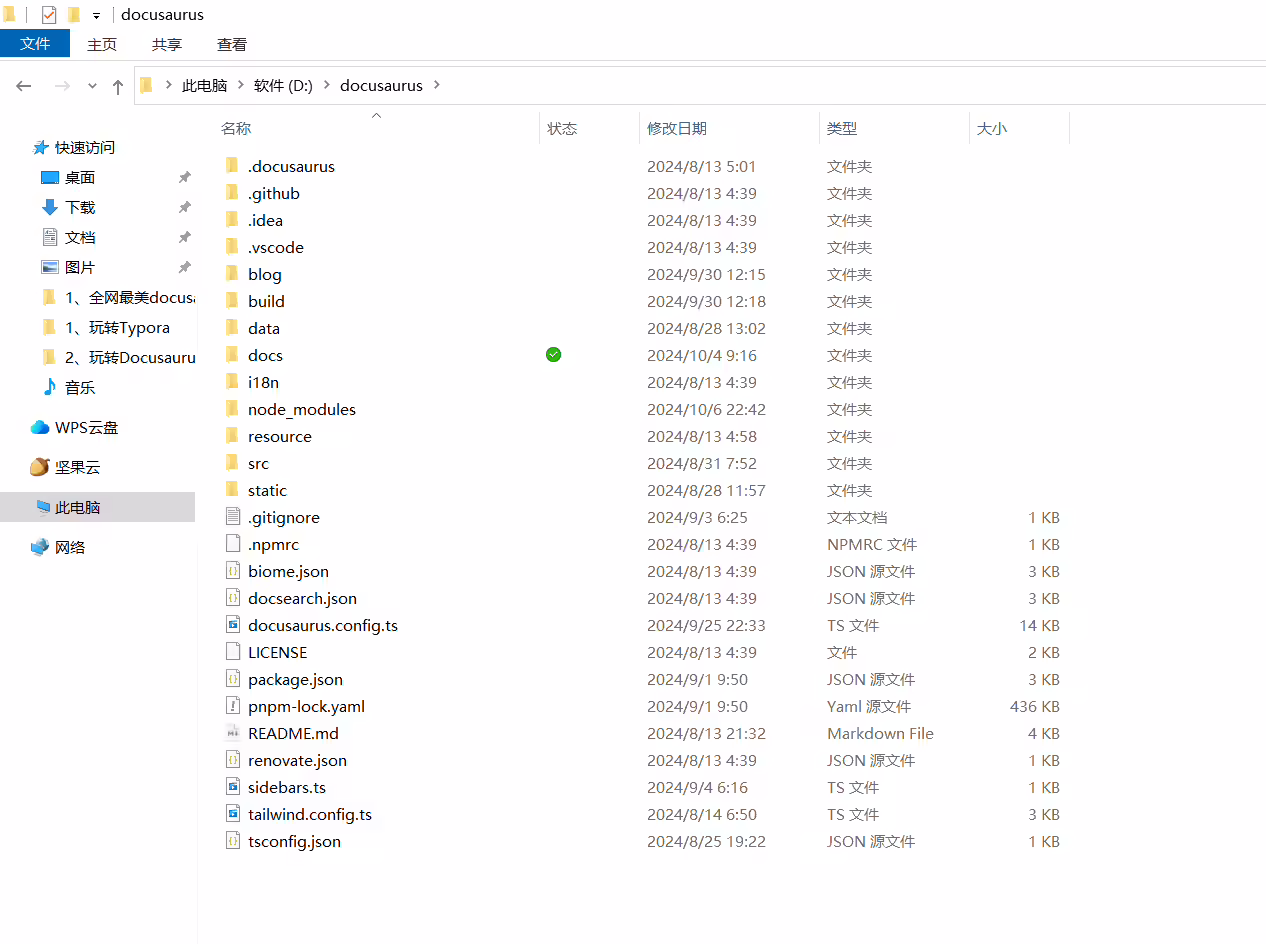Select 快速访问 in the navigation pane

pyautogui.click(x=85, y=147)
